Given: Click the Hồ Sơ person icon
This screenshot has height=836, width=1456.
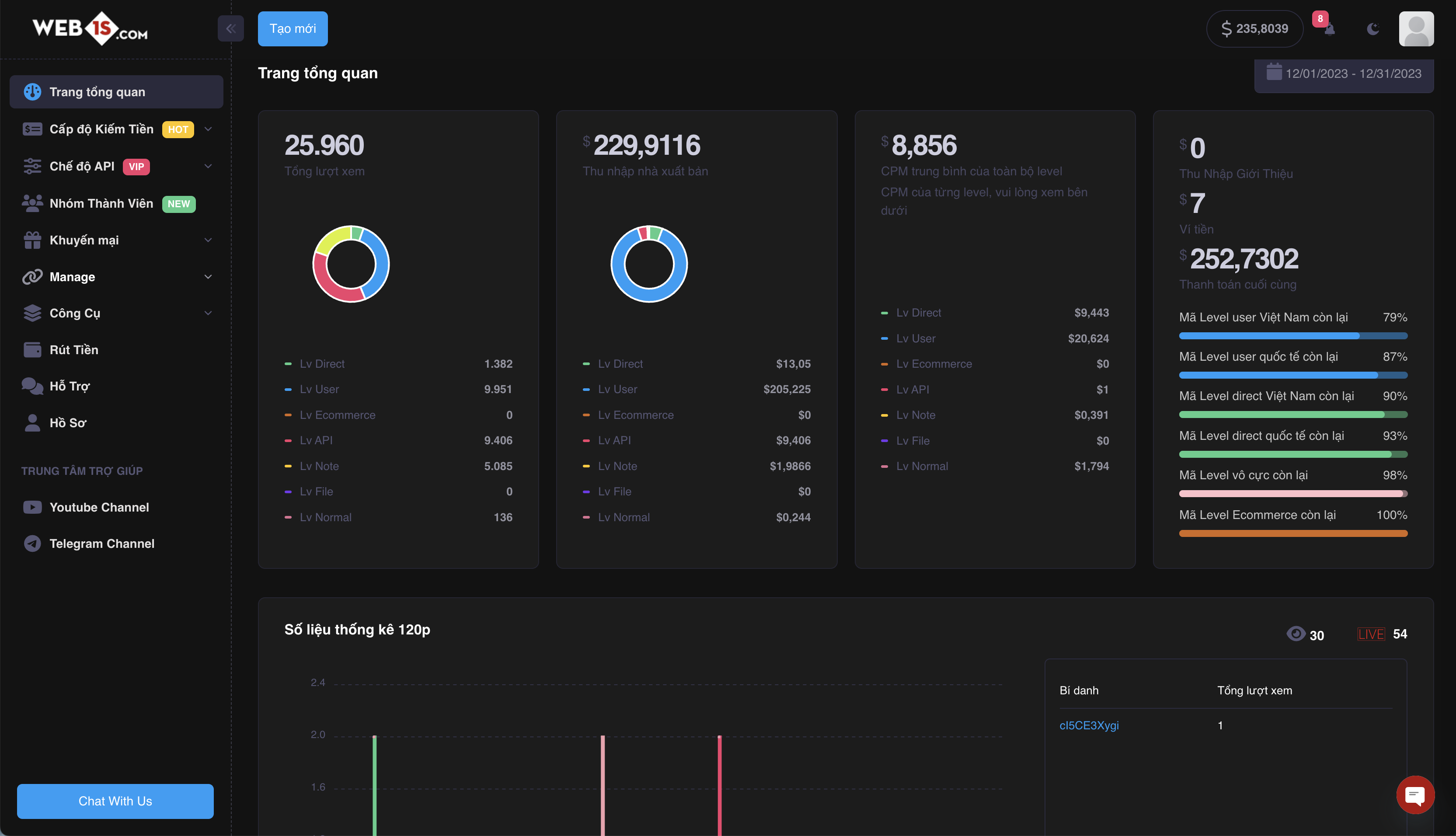Looking at the screenshot, I should point(32,423).
